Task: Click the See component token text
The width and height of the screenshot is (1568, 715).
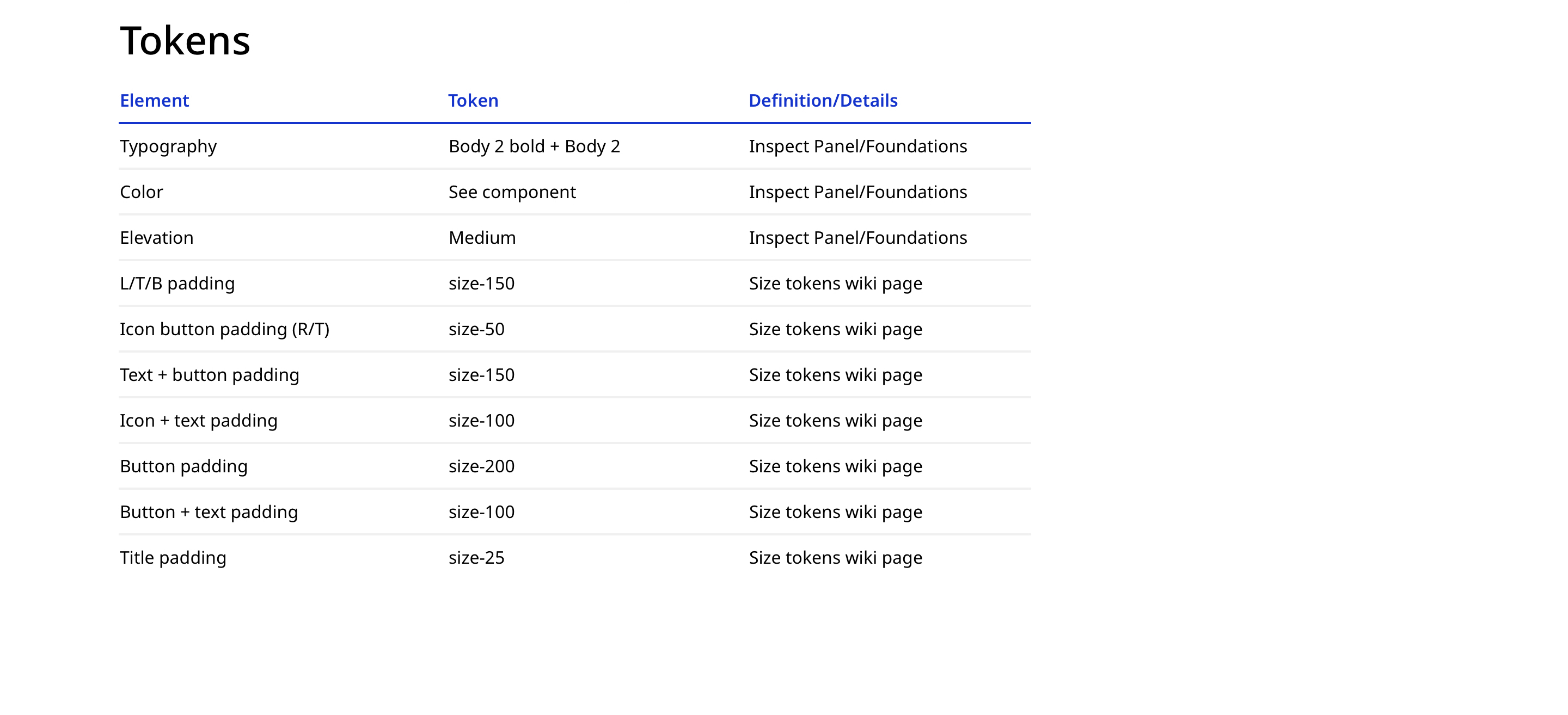Action: pos(511,192)
